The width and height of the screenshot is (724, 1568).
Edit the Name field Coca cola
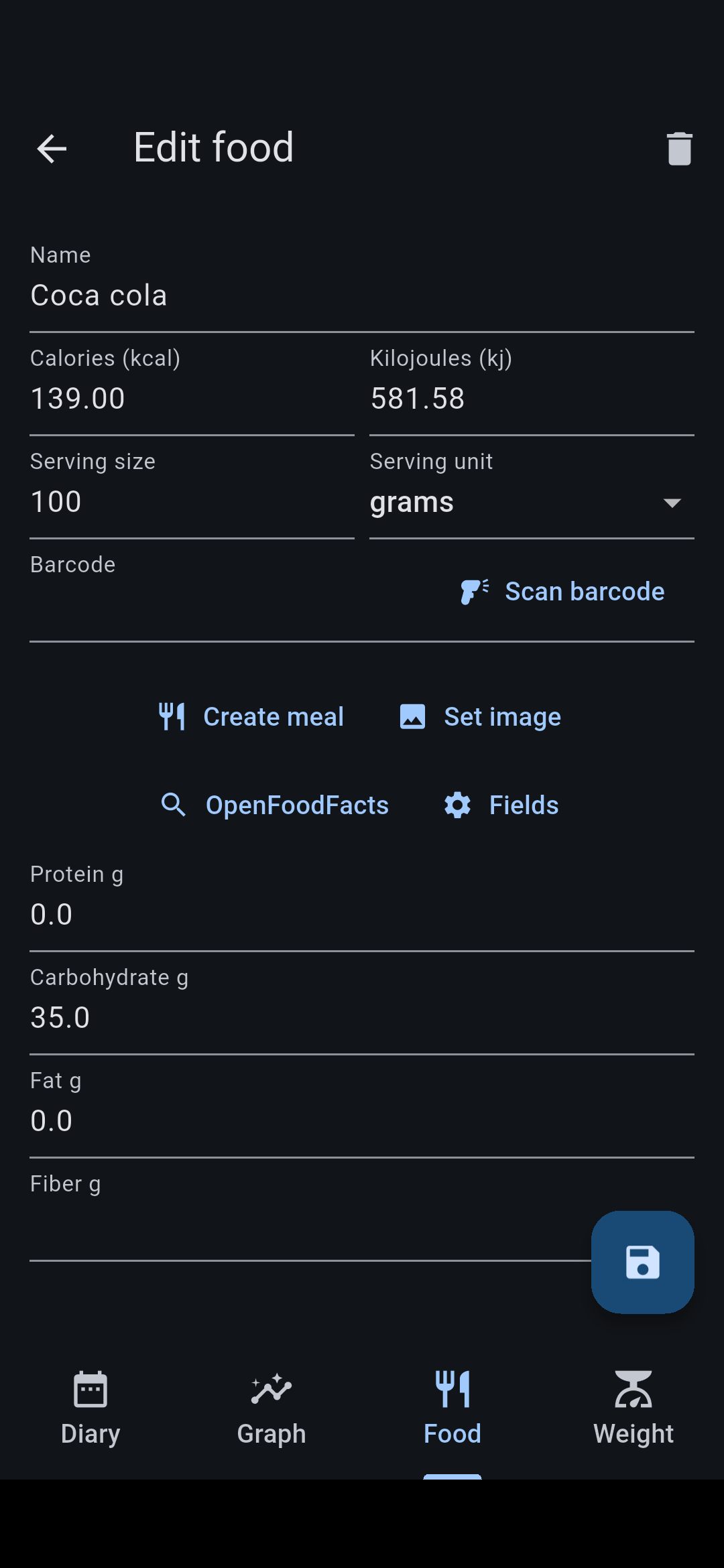coord(362,296)
